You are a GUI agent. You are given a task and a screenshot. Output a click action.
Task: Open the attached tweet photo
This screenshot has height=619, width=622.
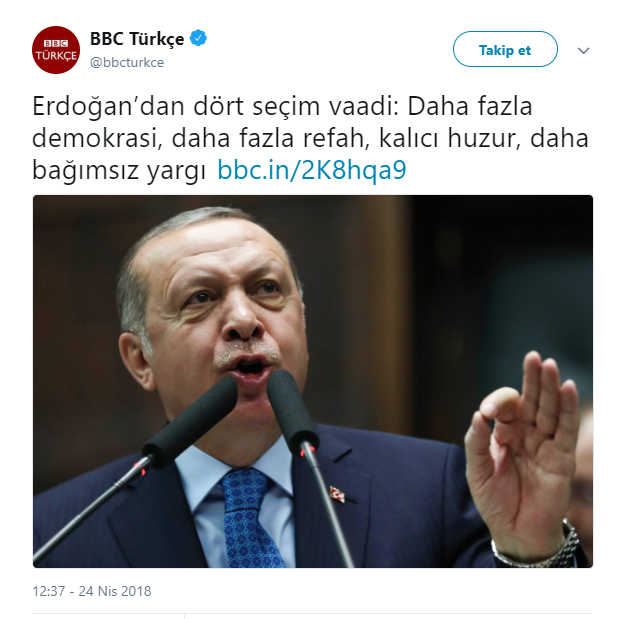pos(313,381)
